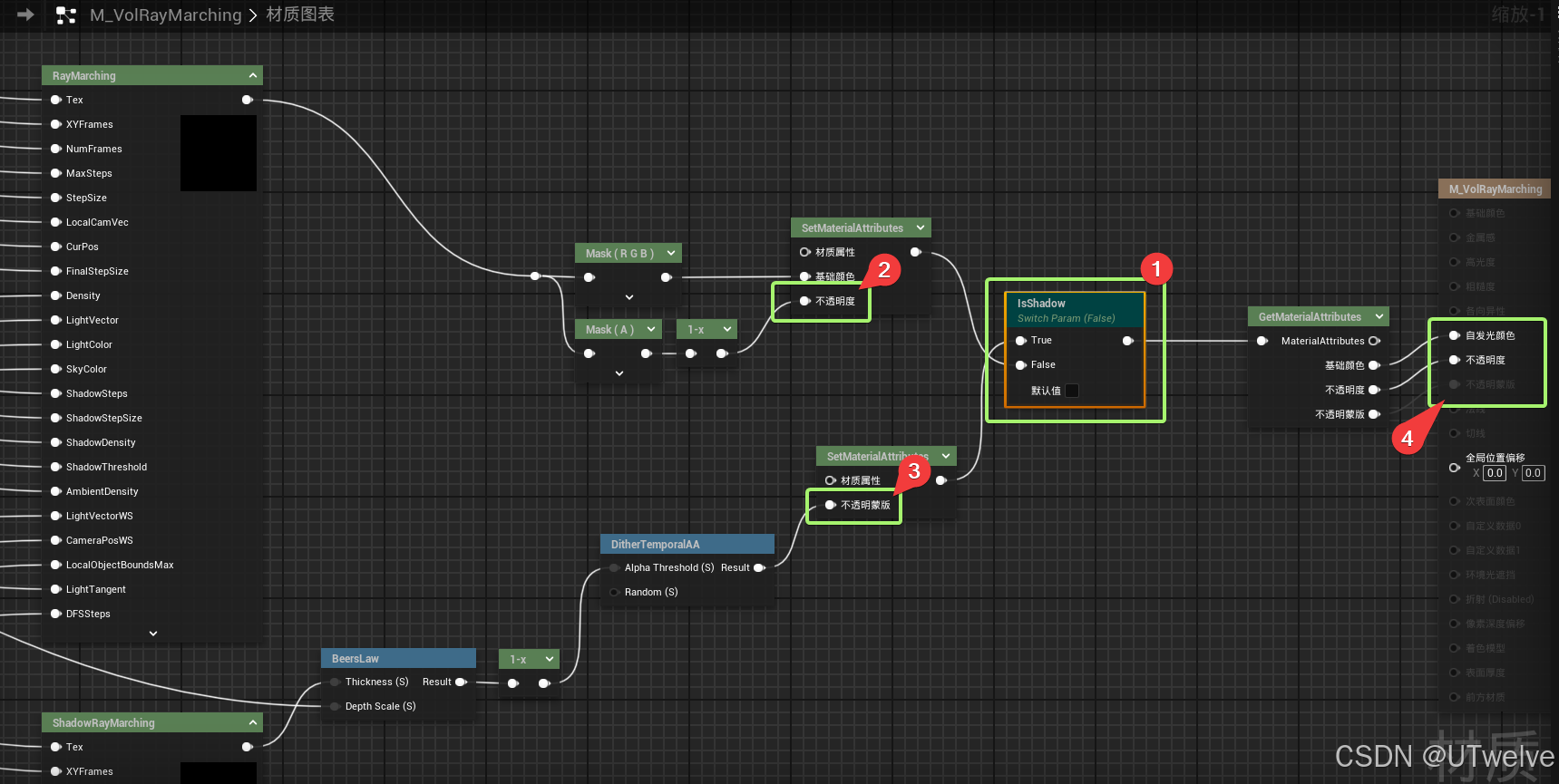Toggle the IsShadow 默认值 checkbox
The height and width of the screenshot is (784, 1559).
click(1072, 391)
